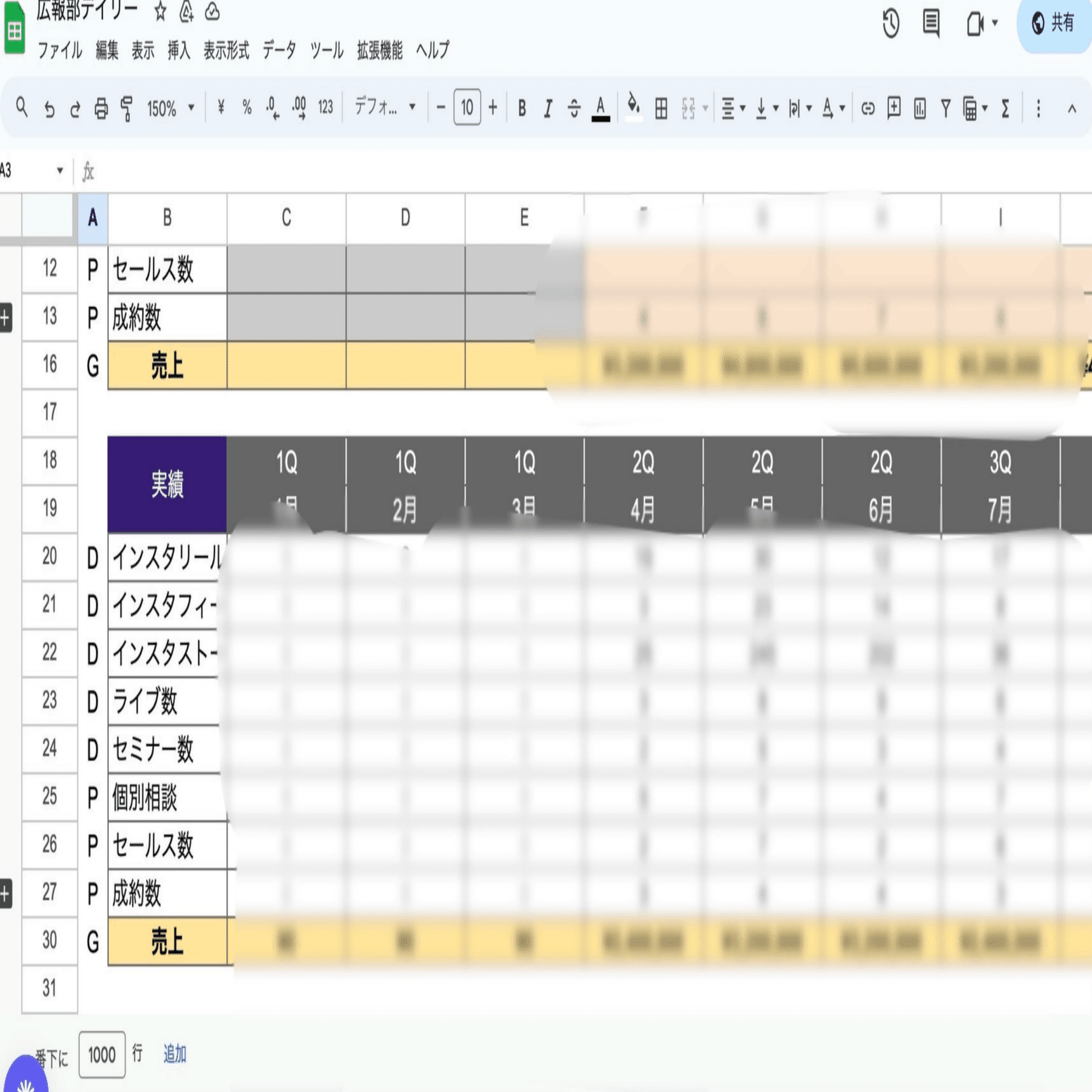The image size is (1092, 1092).
Task: View cloud save status icon
Action: pyautogui.click(x=212, y=11)
